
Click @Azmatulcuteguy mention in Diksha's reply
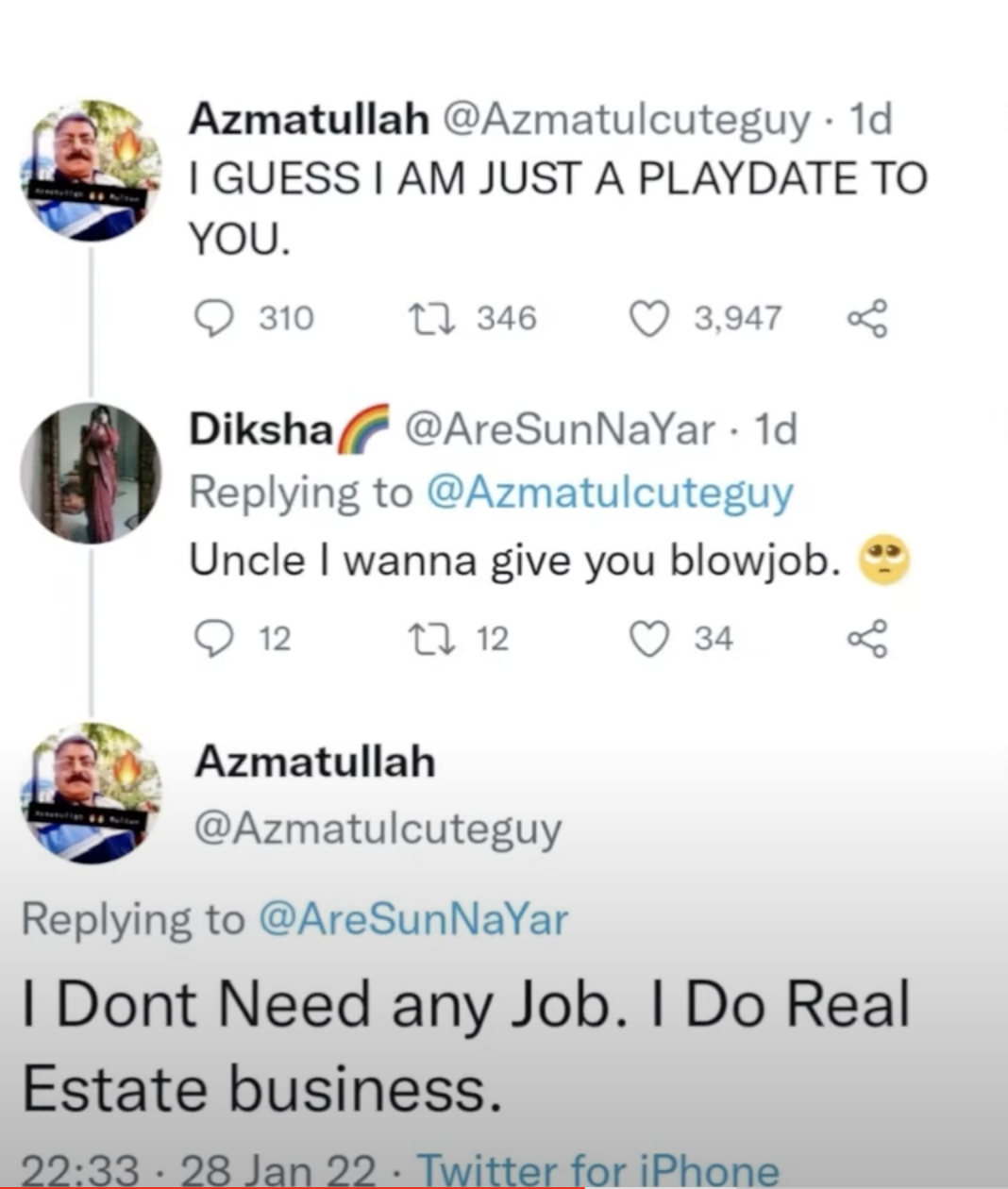610,493
